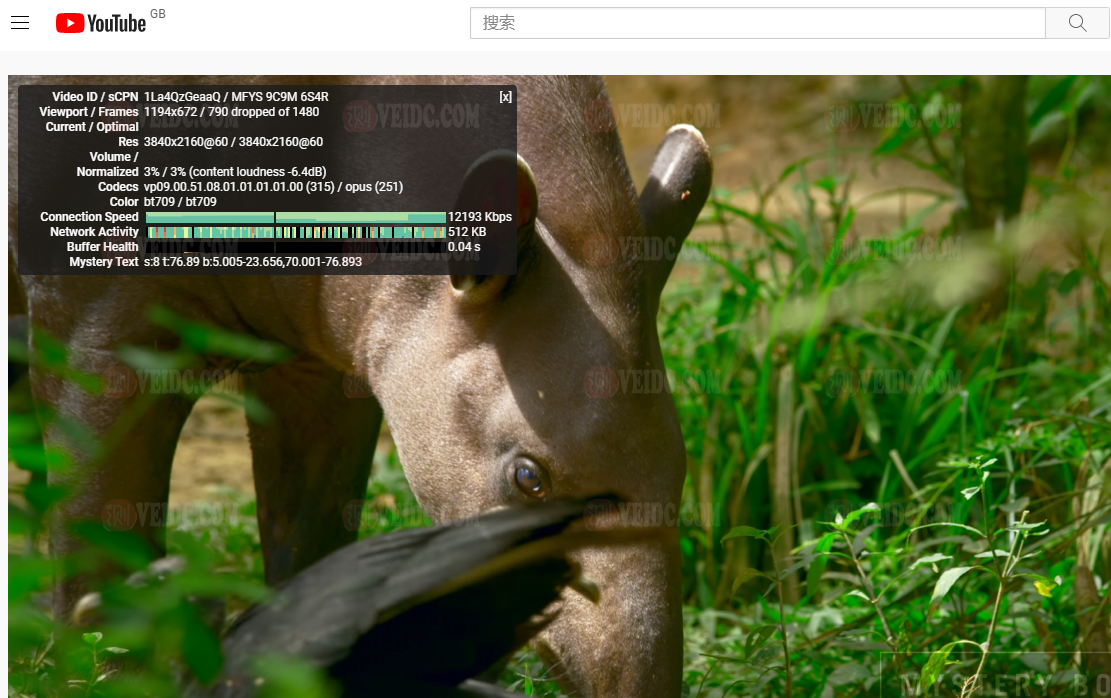The width and height of the screenshot is (1111, 698).
Task: Click the 512 KB network reading
Action: coord(466,232)
